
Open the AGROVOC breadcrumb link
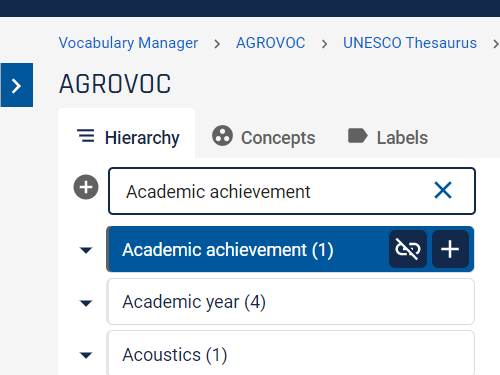point(271,43)
